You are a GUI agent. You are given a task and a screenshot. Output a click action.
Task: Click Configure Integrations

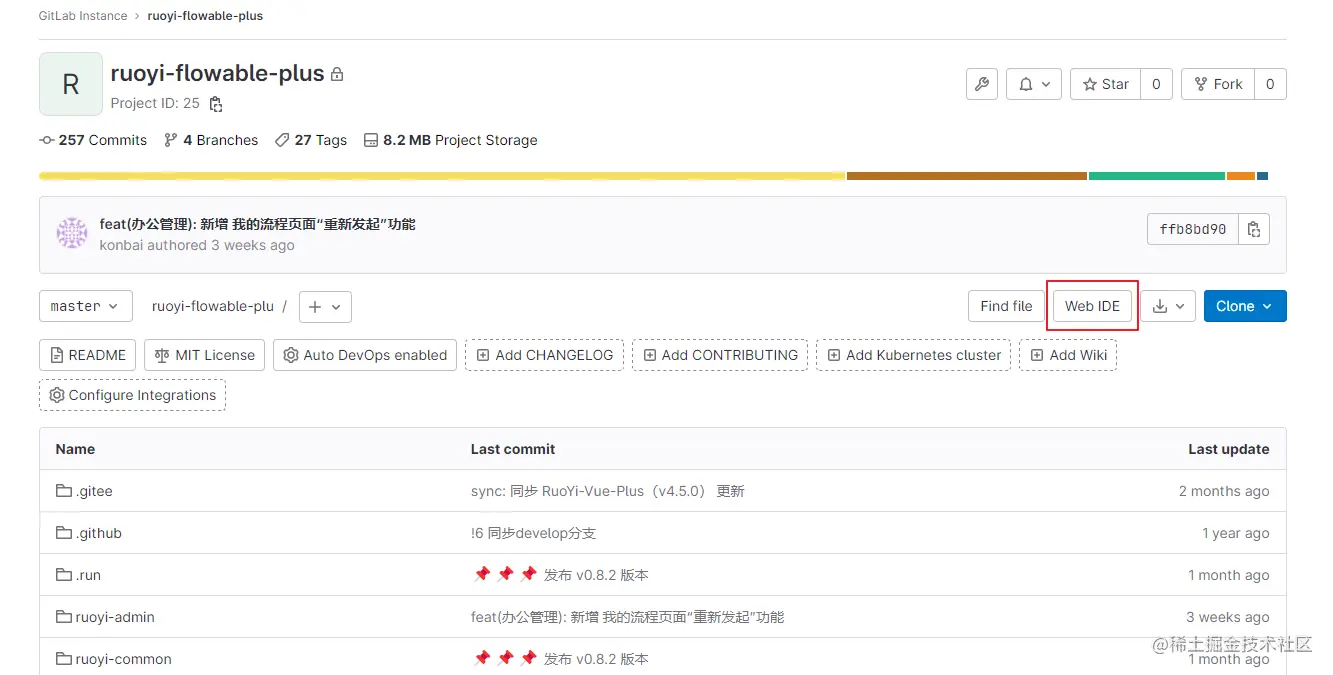[132, 395]
